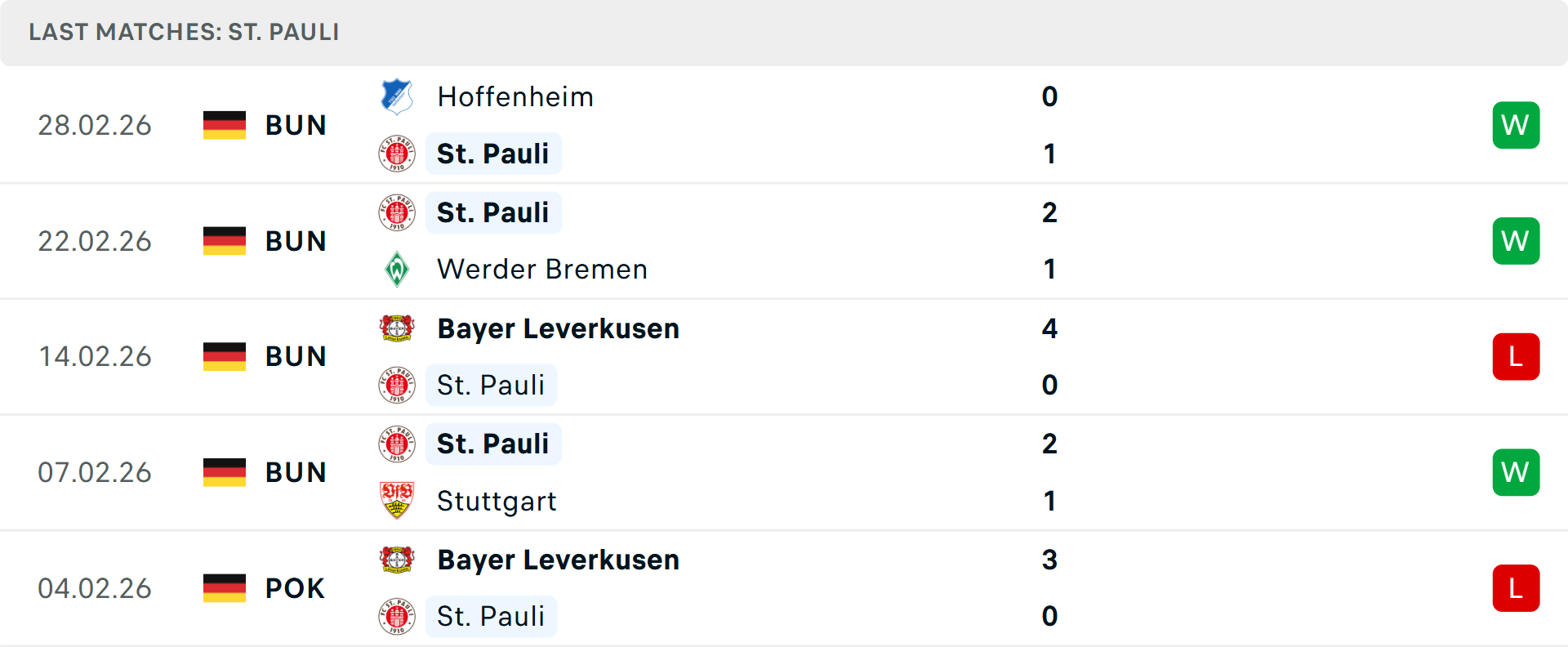
Task: Click the German flag next to 28.02.26
Action: tap(224, 124)
